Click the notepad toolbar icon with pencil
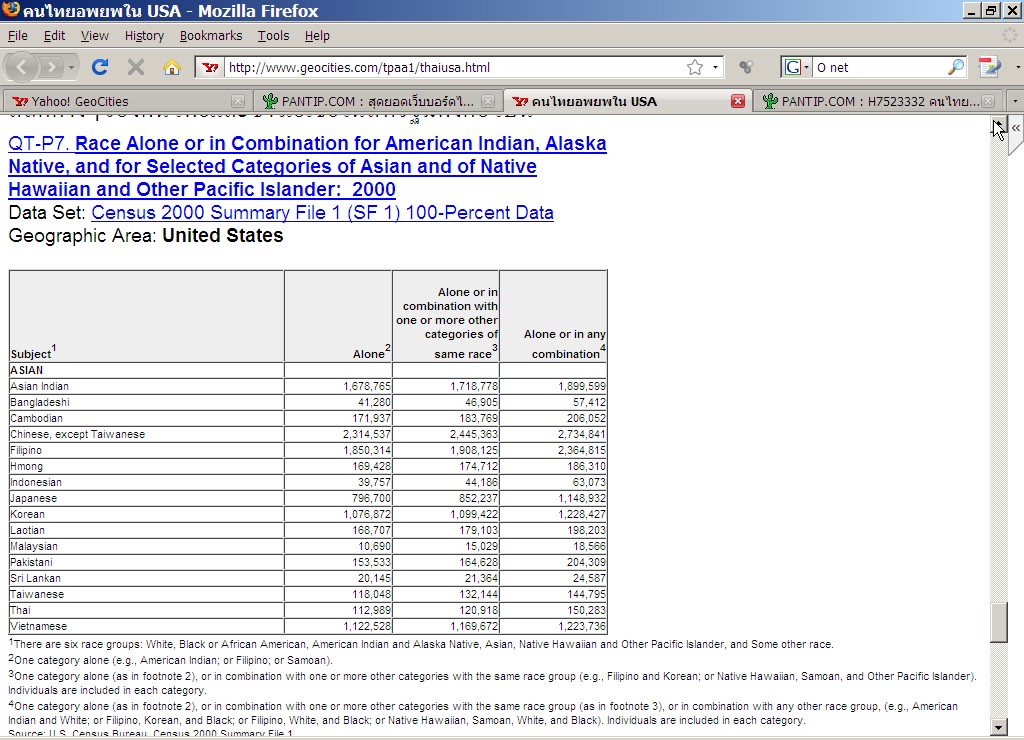The image size is (1024, 740). (x=990, y=67)
